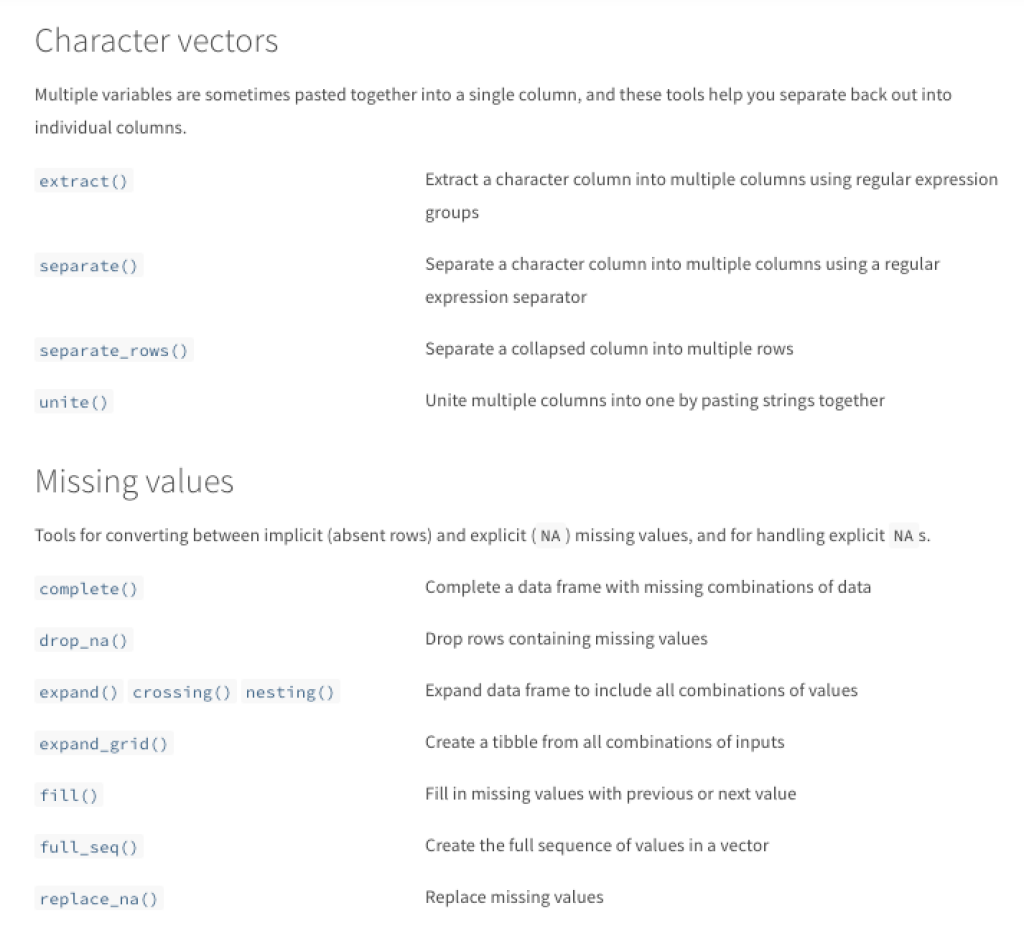Click the Character vectors section heading

pos(157,40)
